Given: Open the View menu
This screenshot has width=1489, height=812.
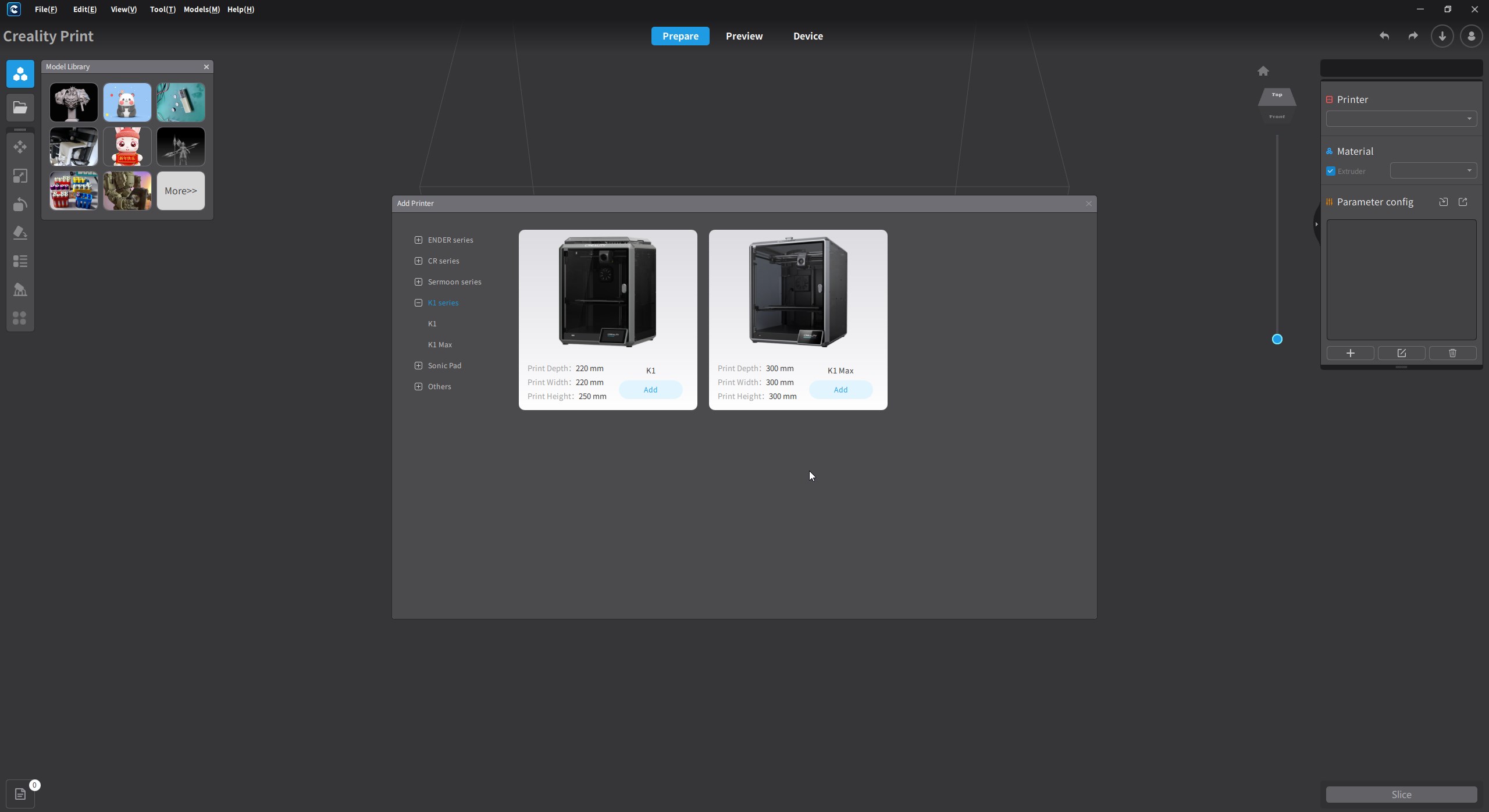Looking at the screenshot, I should (x=124, y=9).
